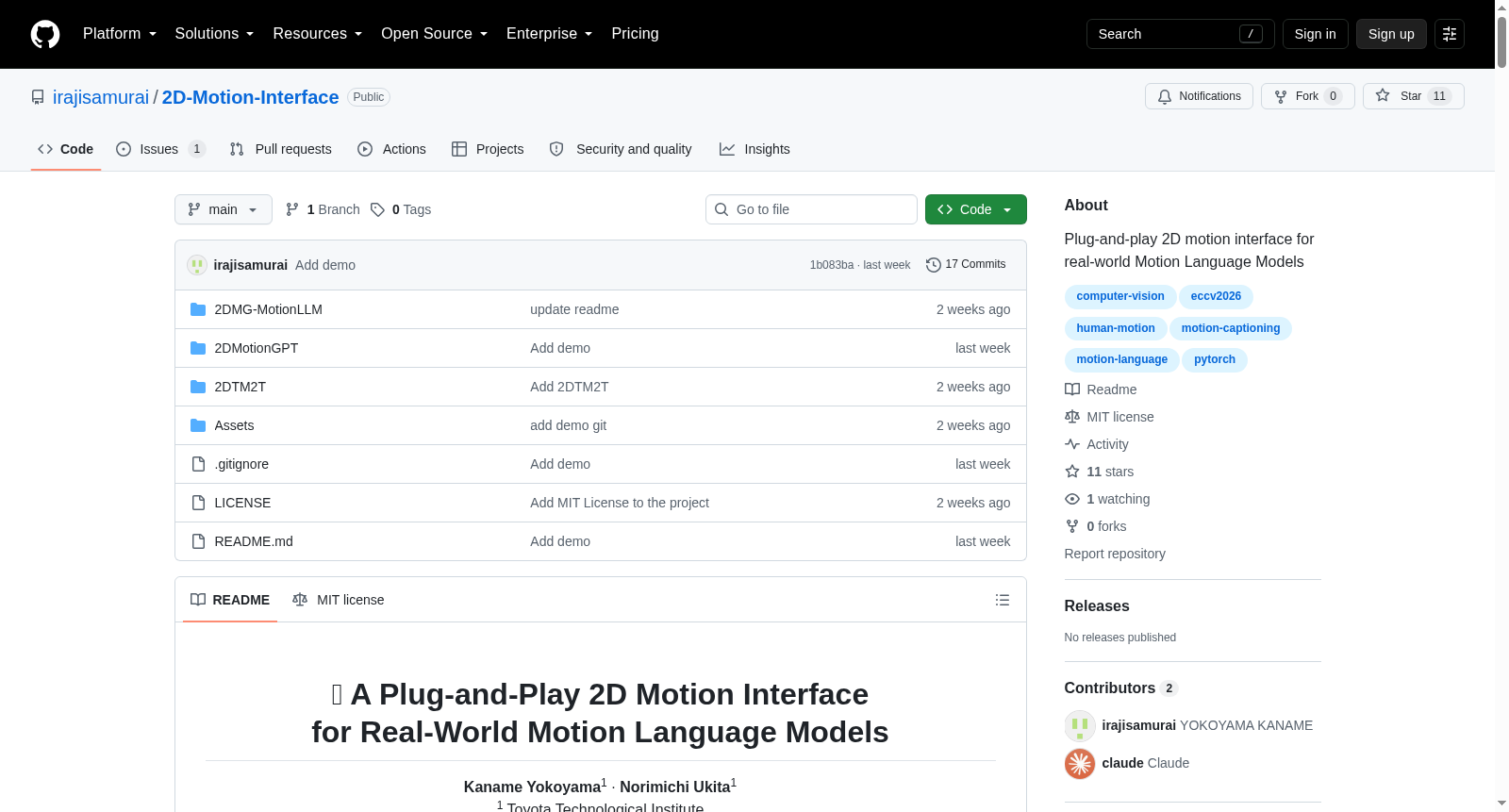Image resolution: width=1509 pixels, height=812 pixels.
Task: Open the irajisamurai owner link
Action: (x=101, y=97)
